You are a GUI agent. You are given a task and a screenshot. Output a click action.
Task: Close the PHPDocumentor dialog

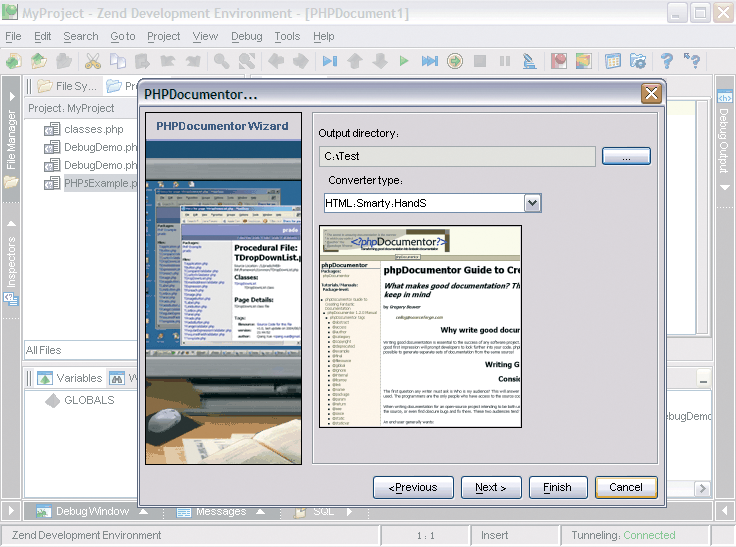tap(651, 94)
